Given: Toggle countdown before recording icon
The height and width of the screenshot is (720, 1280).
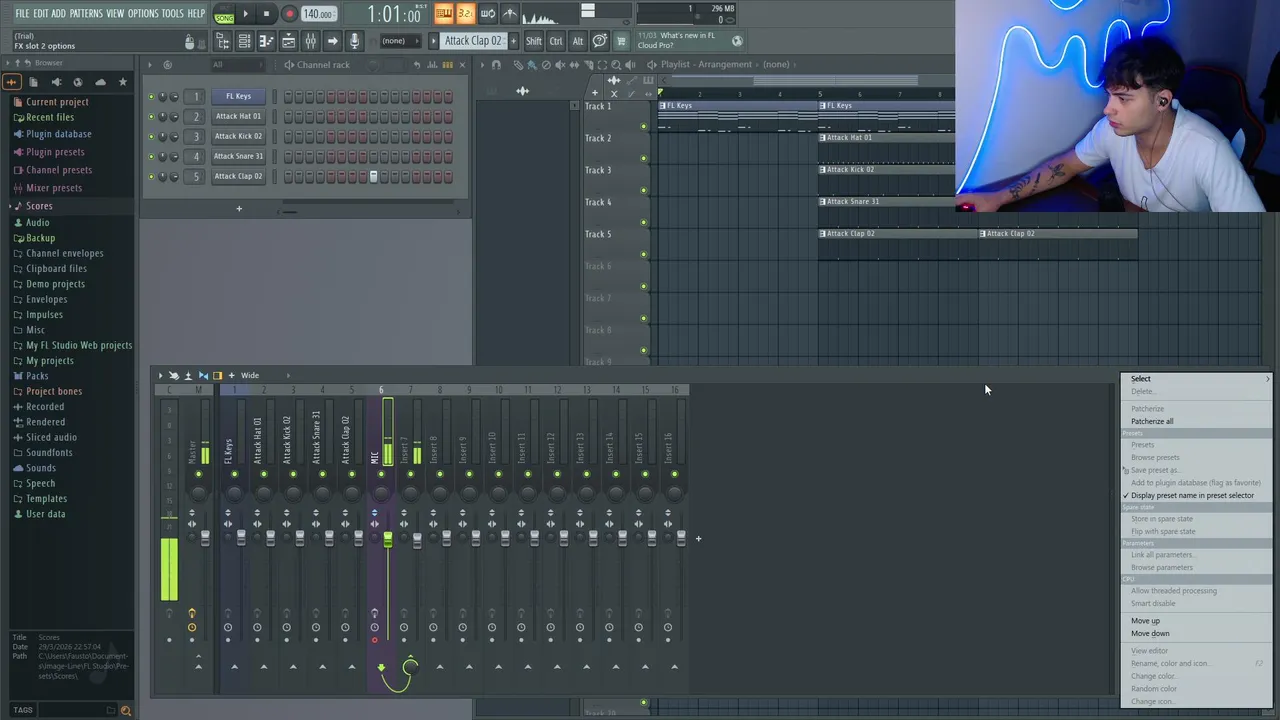Looking at the screenshot, I should tap(465, 14).
